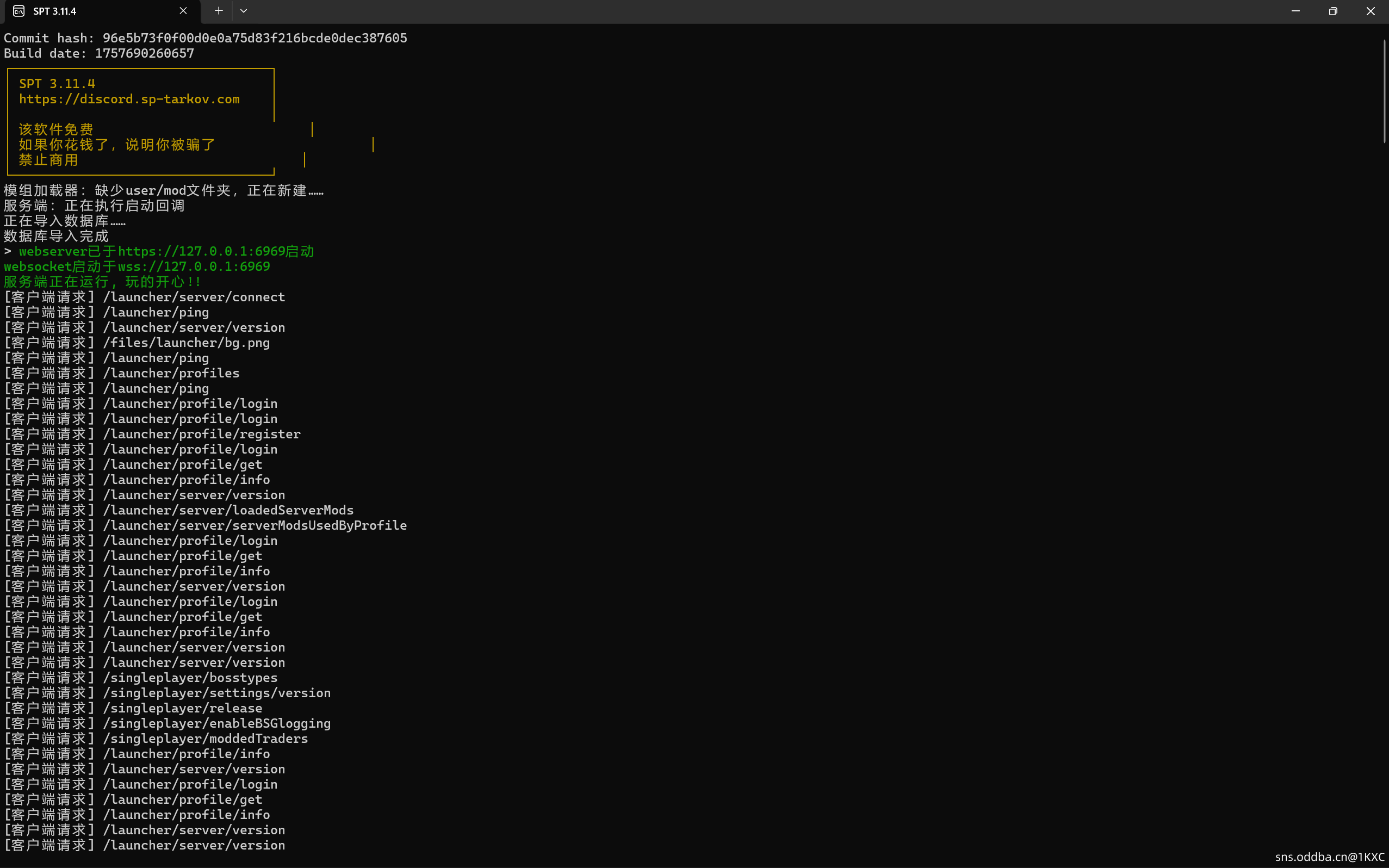Click the Build date number

pos(144,53)
